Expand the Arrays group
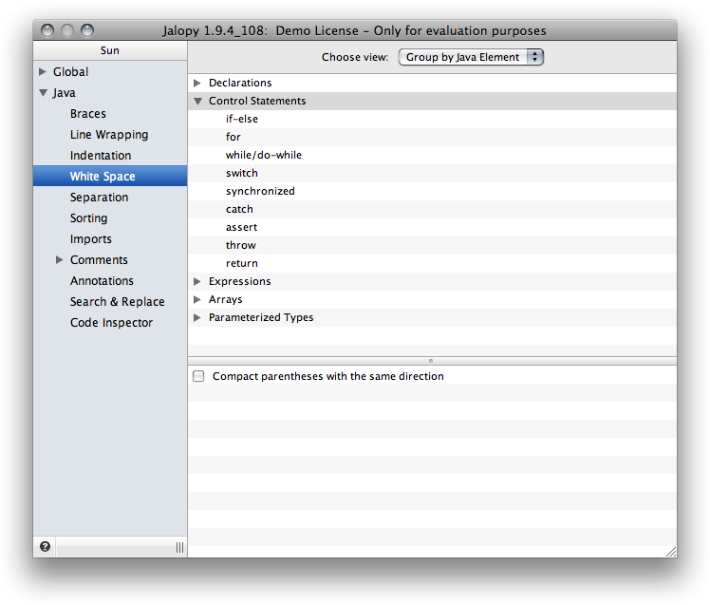The height and width of the screenshot is (605, 710). (x=197, y=299)
